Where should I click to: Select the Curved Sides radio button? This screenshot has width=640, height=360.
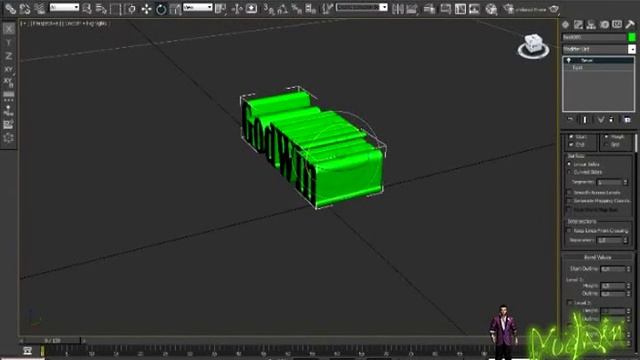pyautogui.click(x=569, y=172)
